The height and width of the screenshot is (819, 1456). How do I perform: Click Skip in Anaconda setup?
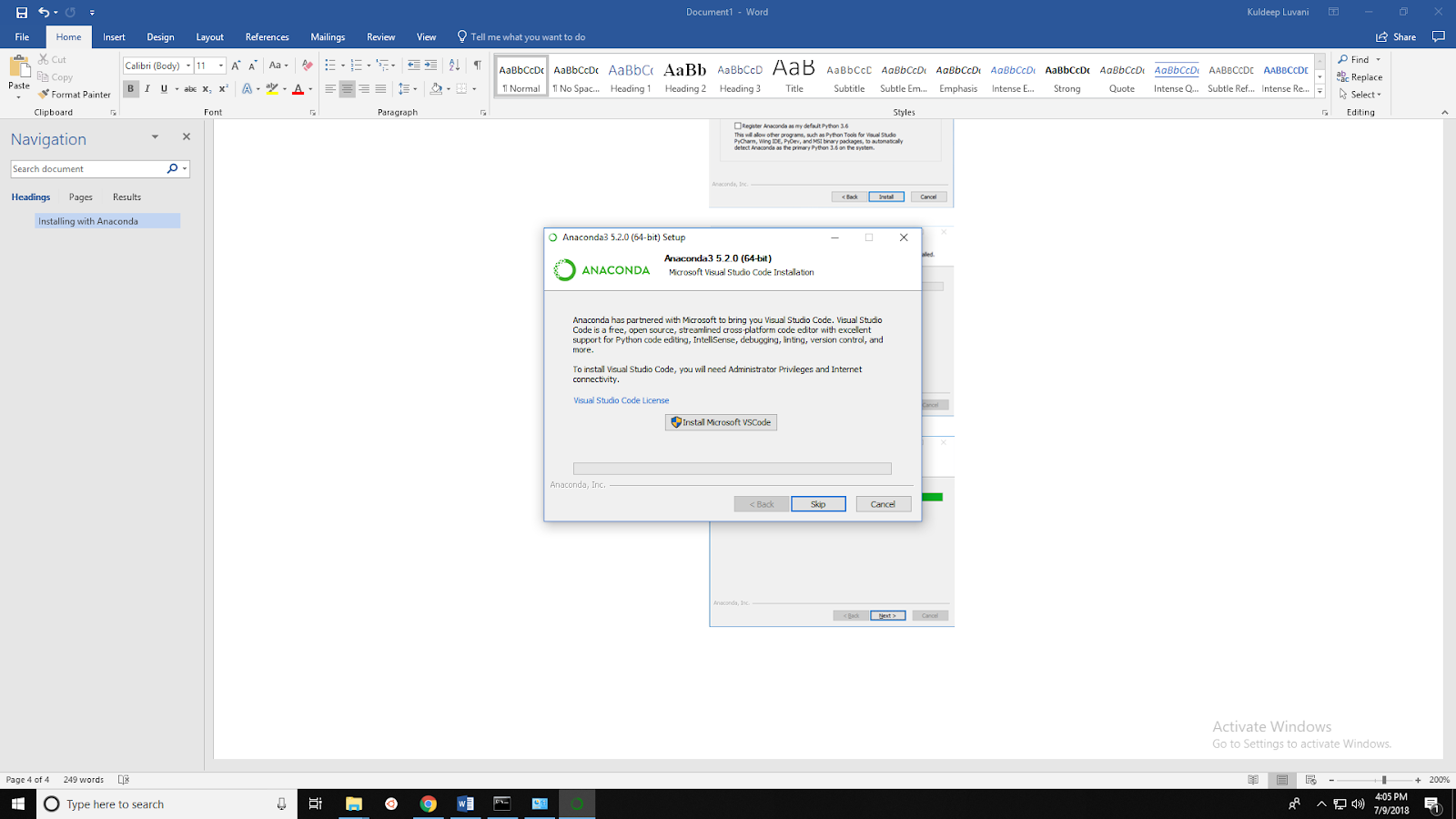818,504
